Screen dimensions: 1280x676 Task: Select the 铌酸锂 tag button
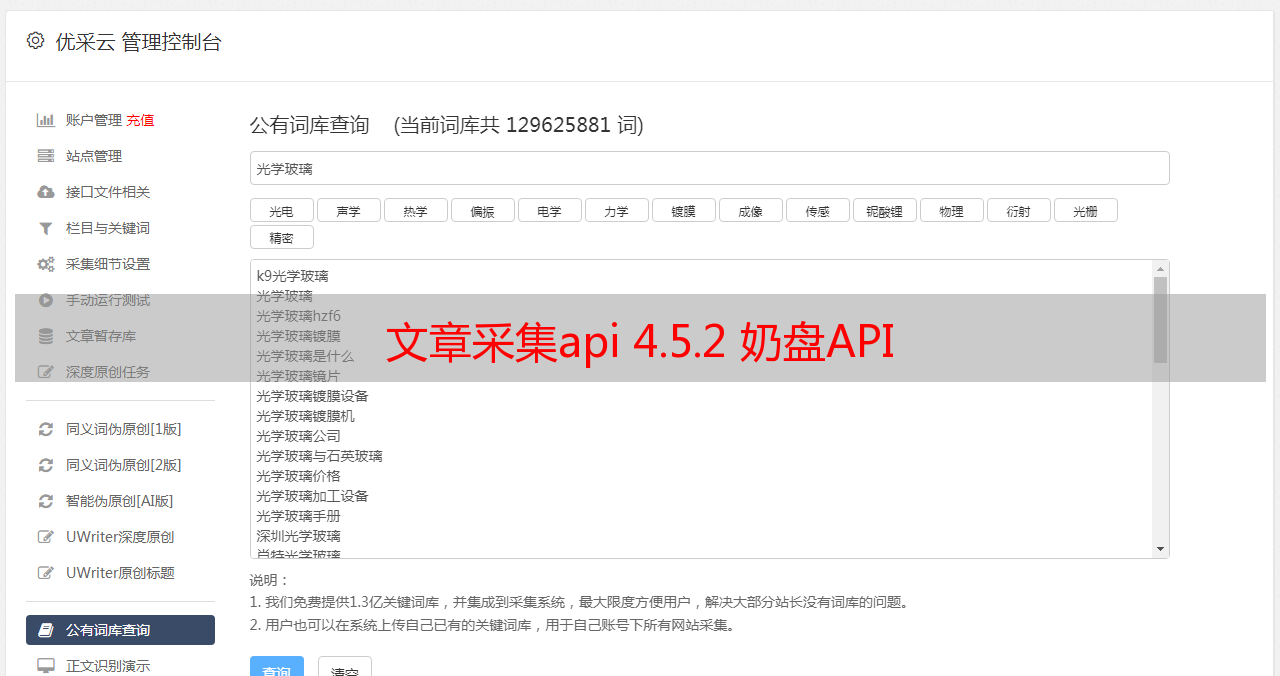pyautogui.click(x=884, y=210)
